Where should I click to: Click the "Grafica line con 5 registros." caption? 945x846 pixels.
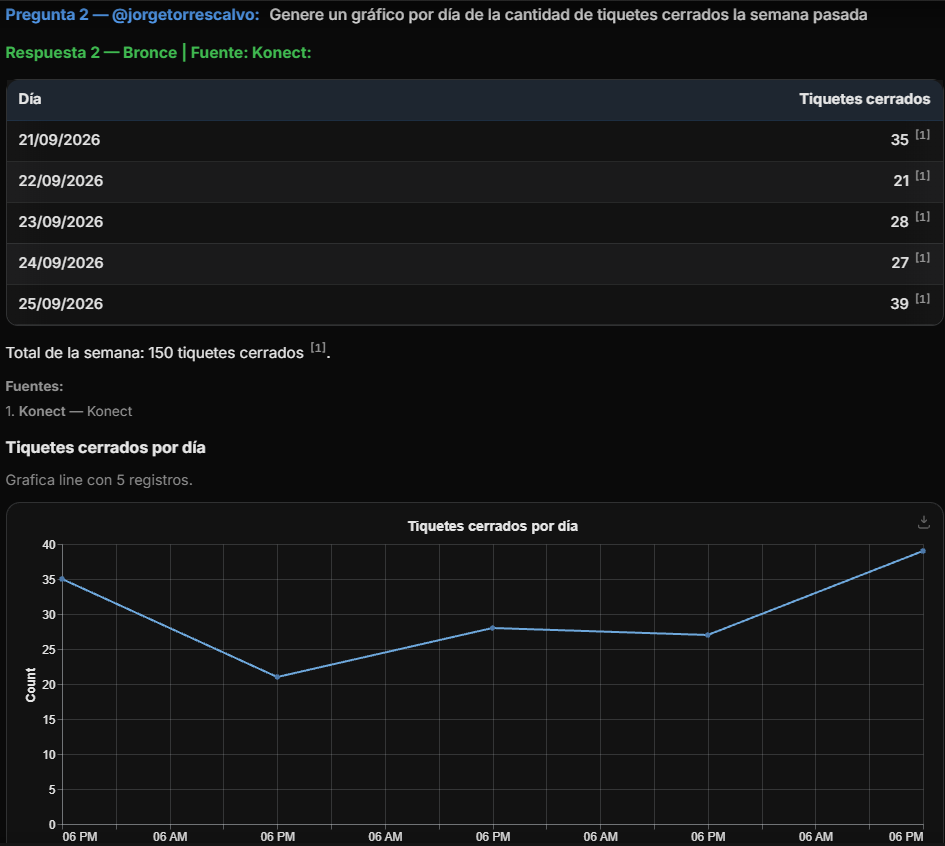click(x=99, y=480)
